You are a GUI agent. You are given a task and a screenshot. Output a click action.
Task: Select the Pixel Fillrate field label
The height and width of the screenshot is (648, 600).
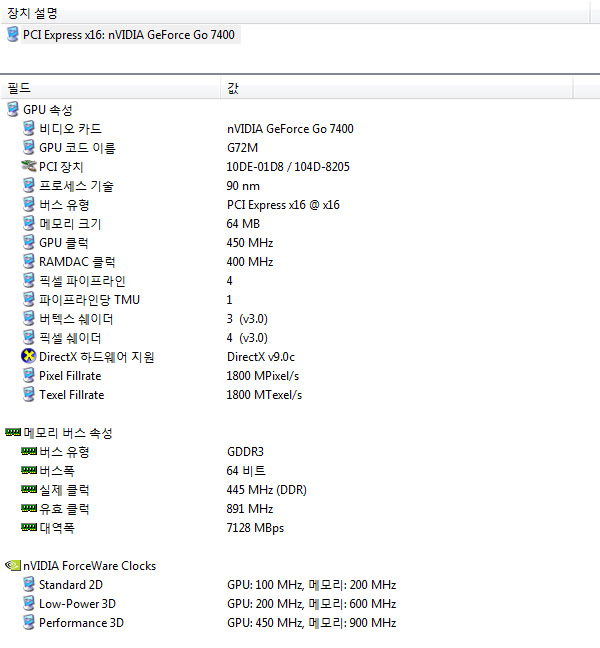[70, 376]
